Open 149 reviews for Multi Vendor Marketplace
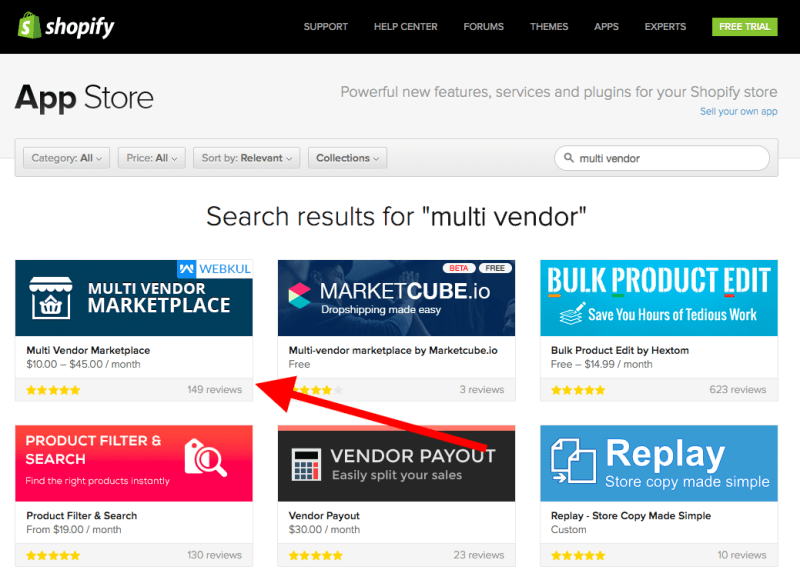 pyautogui.click(x=214, y=389)
